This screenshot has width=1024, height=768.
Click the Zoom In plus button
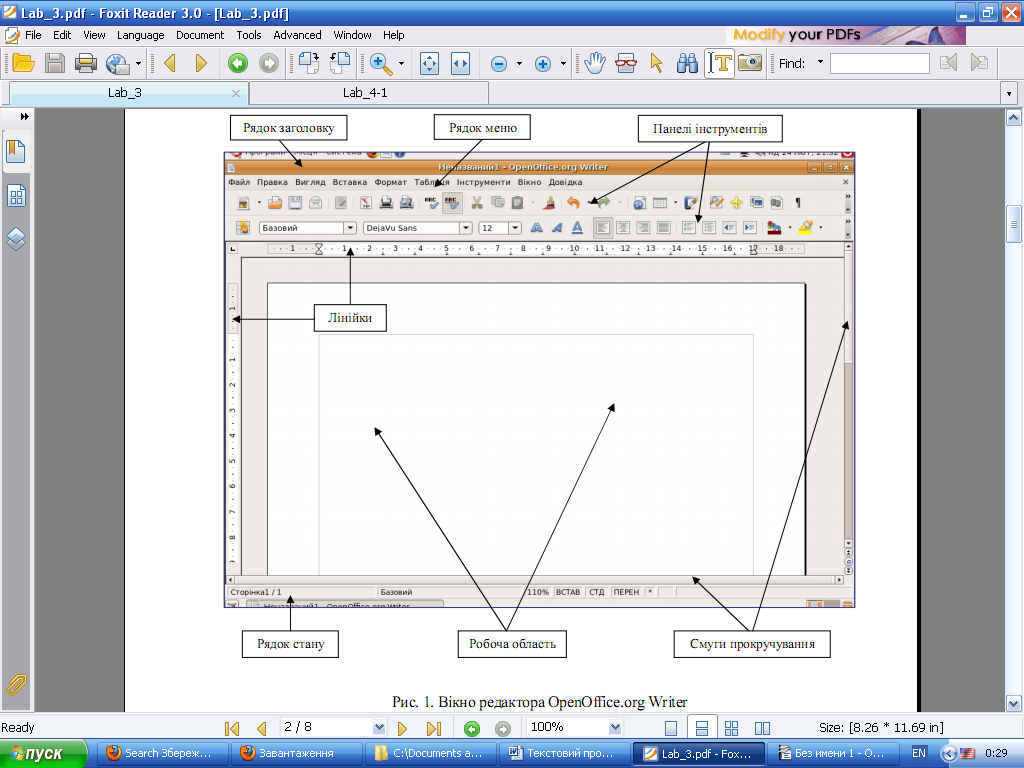[x=543, y=63]
